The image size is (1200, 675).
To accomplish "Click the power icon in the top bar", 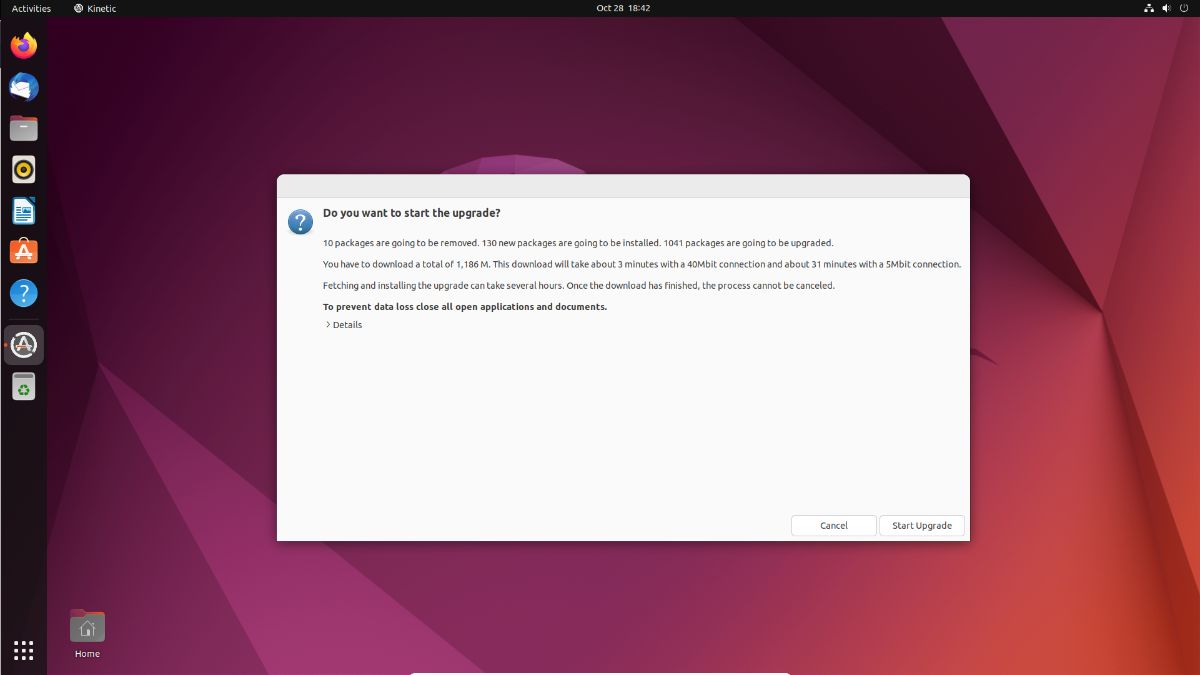I will click(1183, 8).
